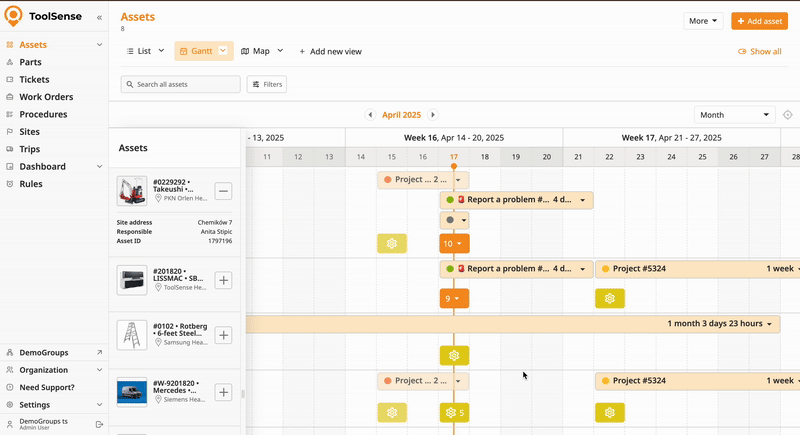Open dropdown on Takeushi Project bar
This screenshot has height=435, width=800.
(458, 180)
